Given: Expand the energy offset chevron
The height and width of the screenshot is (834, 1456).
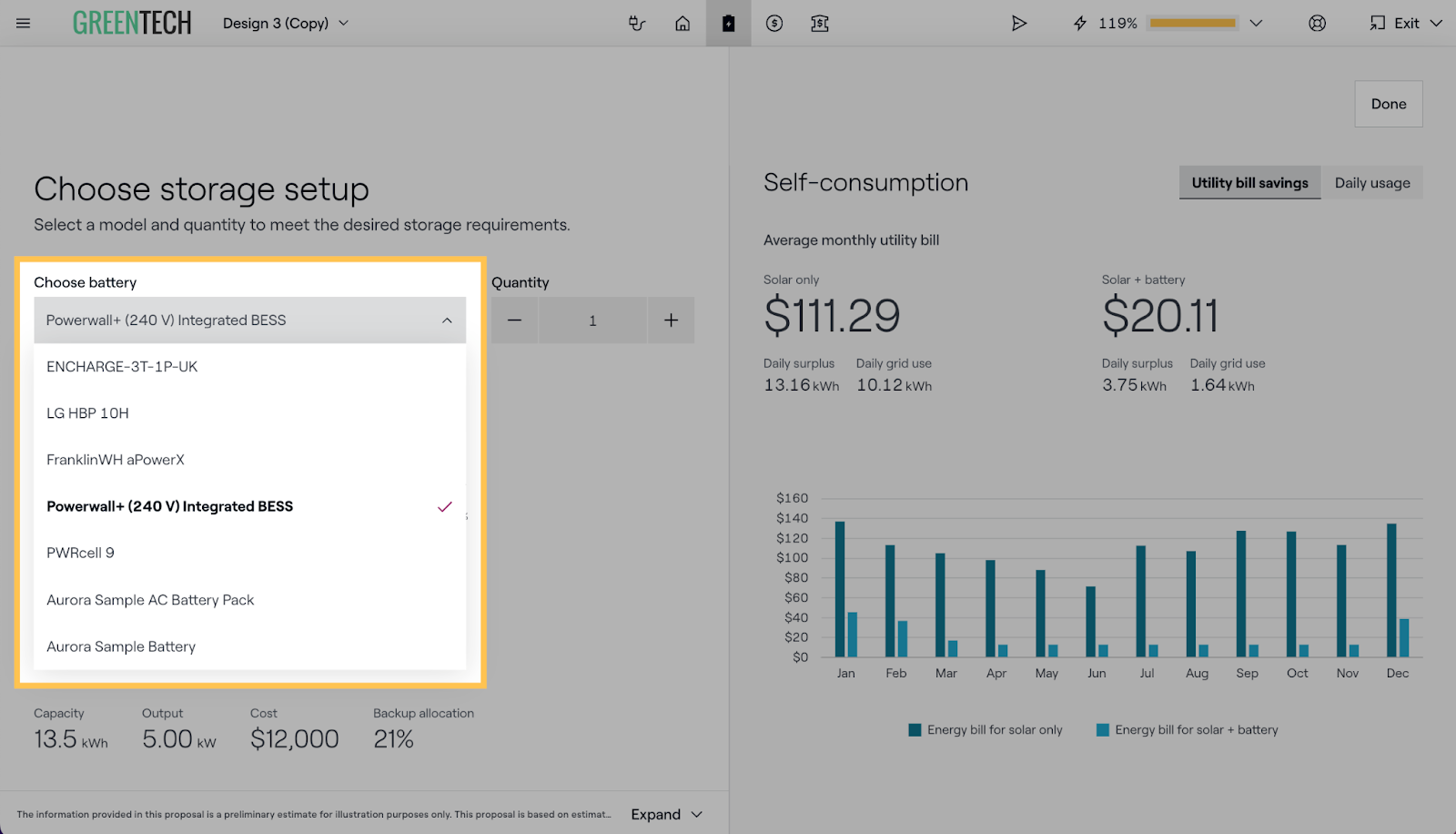Looking at the screenshot, I should 1256,23.
